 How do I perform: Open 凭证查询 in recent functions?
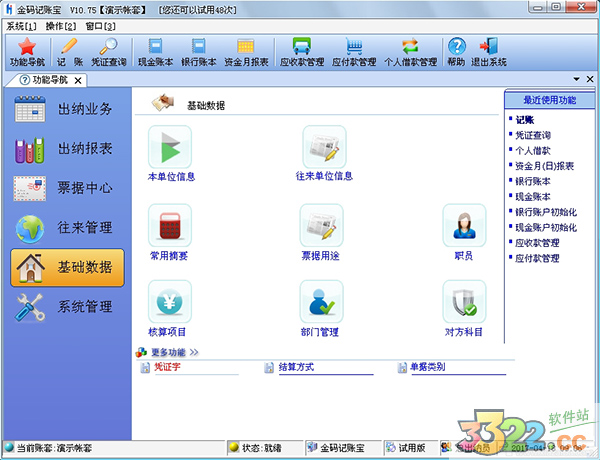pos(533,135)
